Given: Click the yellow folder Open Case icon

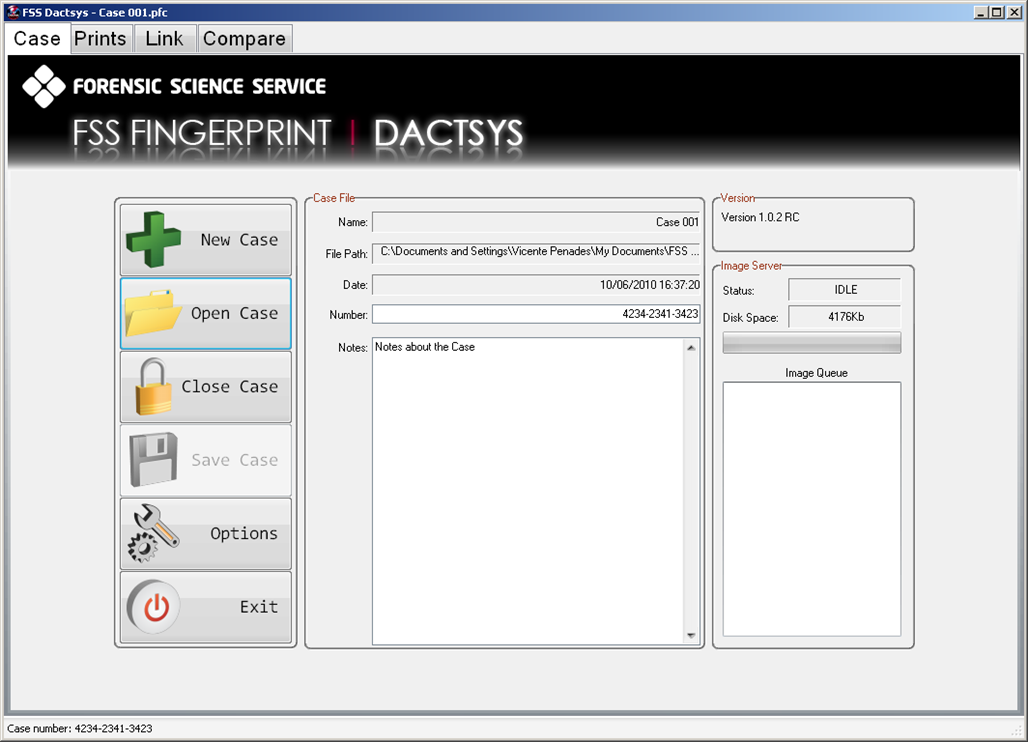Looking at the screenshot, I should coord(152,313).
